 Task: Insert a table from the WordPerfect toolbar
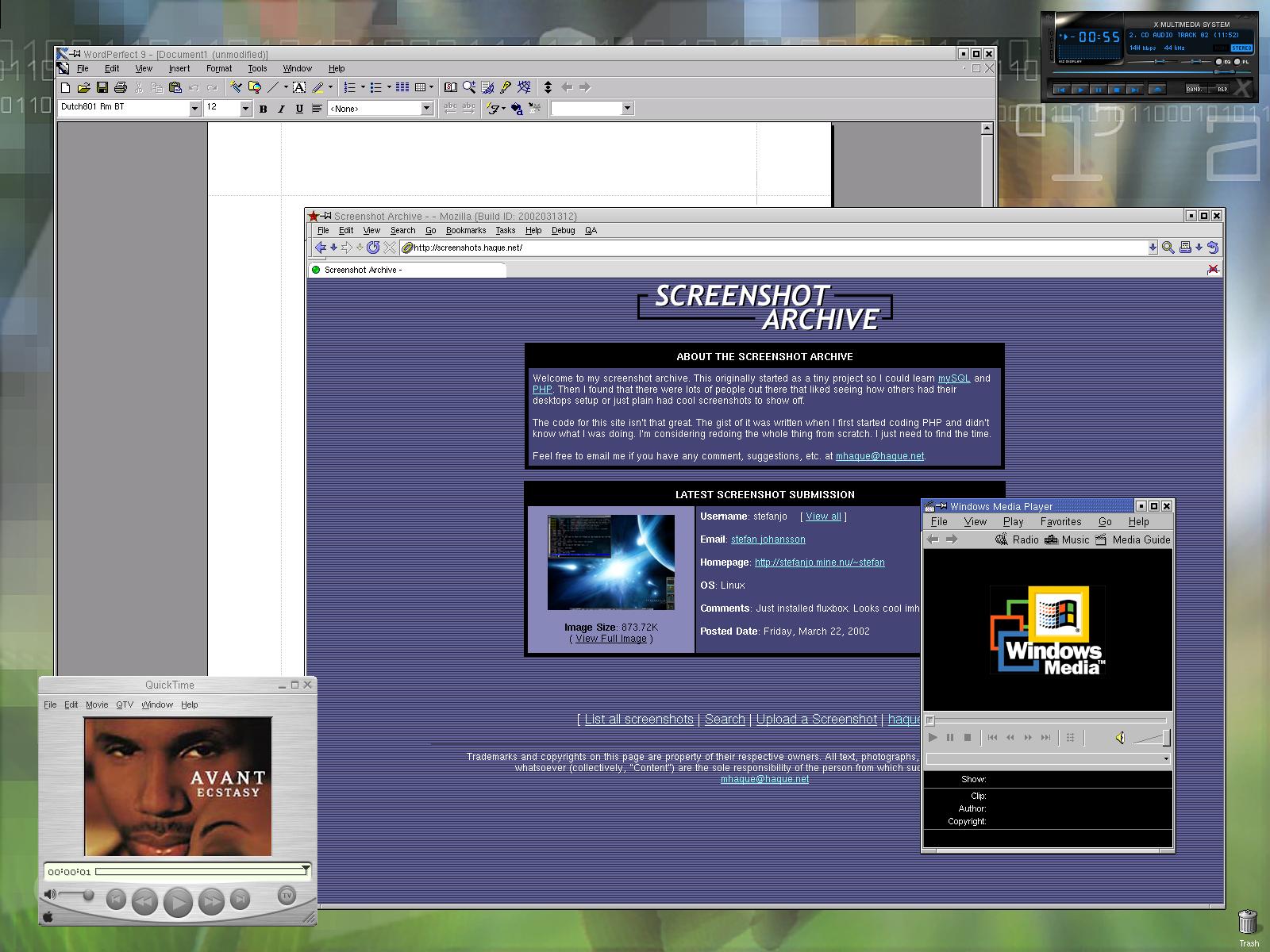pyautogui.click(x=421, y=87)
